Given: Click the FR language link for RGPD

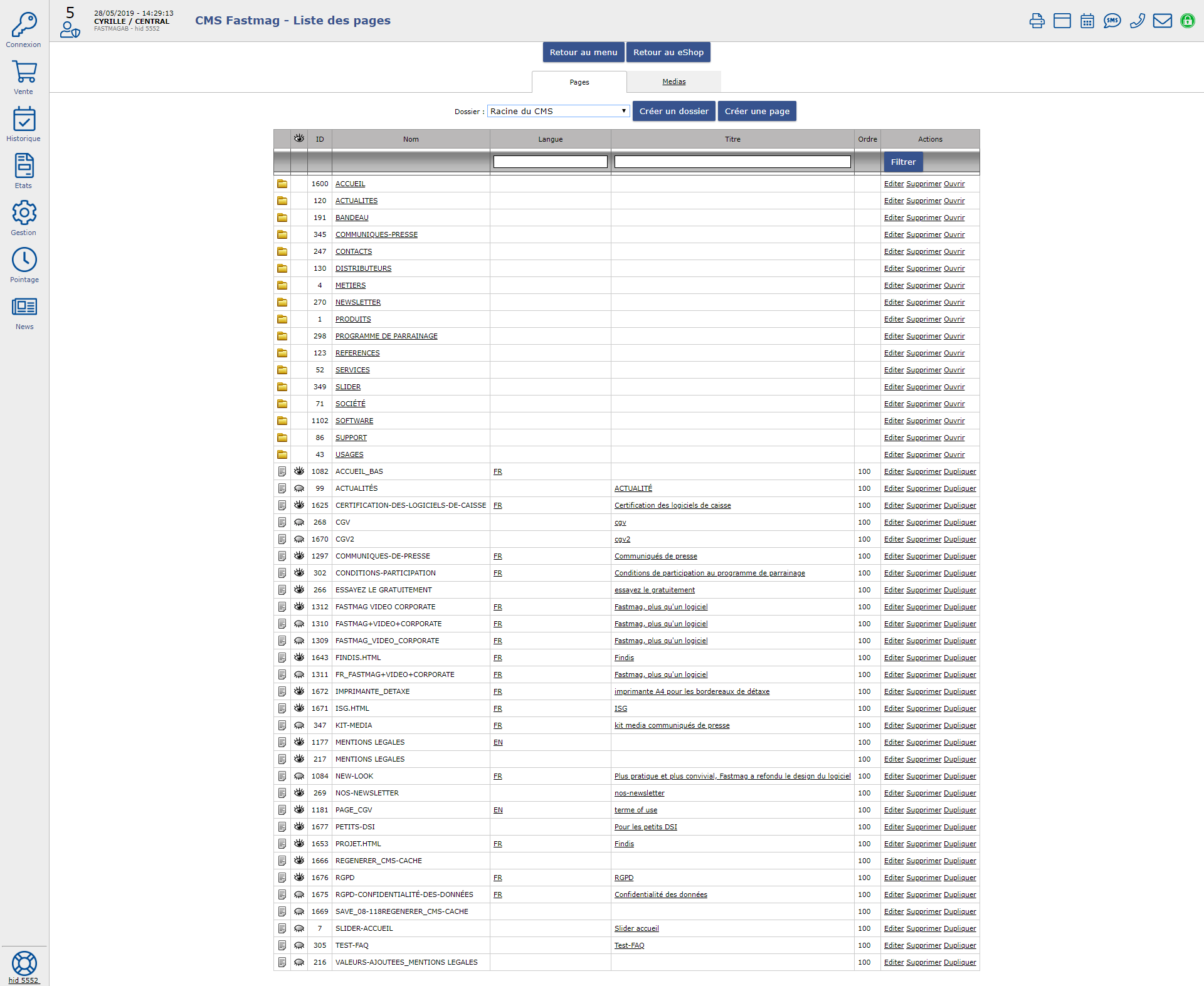Looking at the screenshot, I should coord(498,878).
